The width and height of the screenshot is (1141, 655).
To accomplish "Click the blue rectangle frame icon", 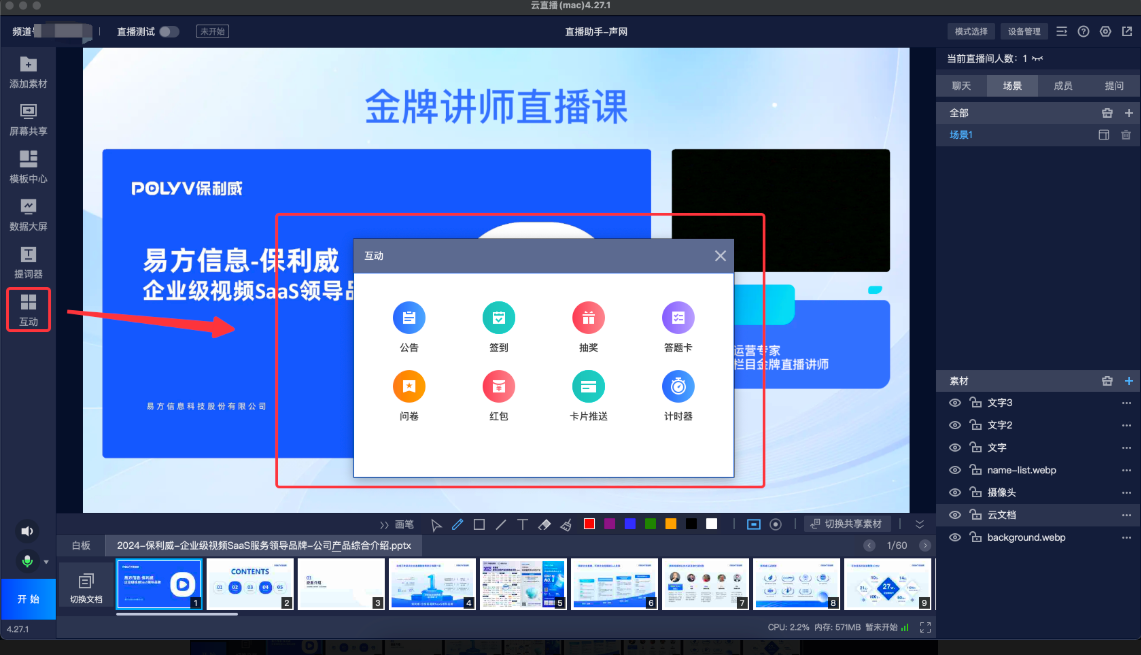I will point(754,525).
